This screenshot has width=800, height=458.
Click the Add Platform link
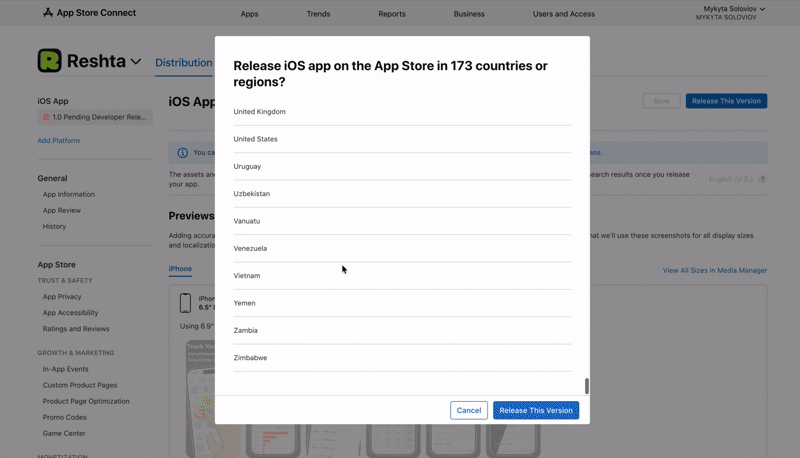59,140
